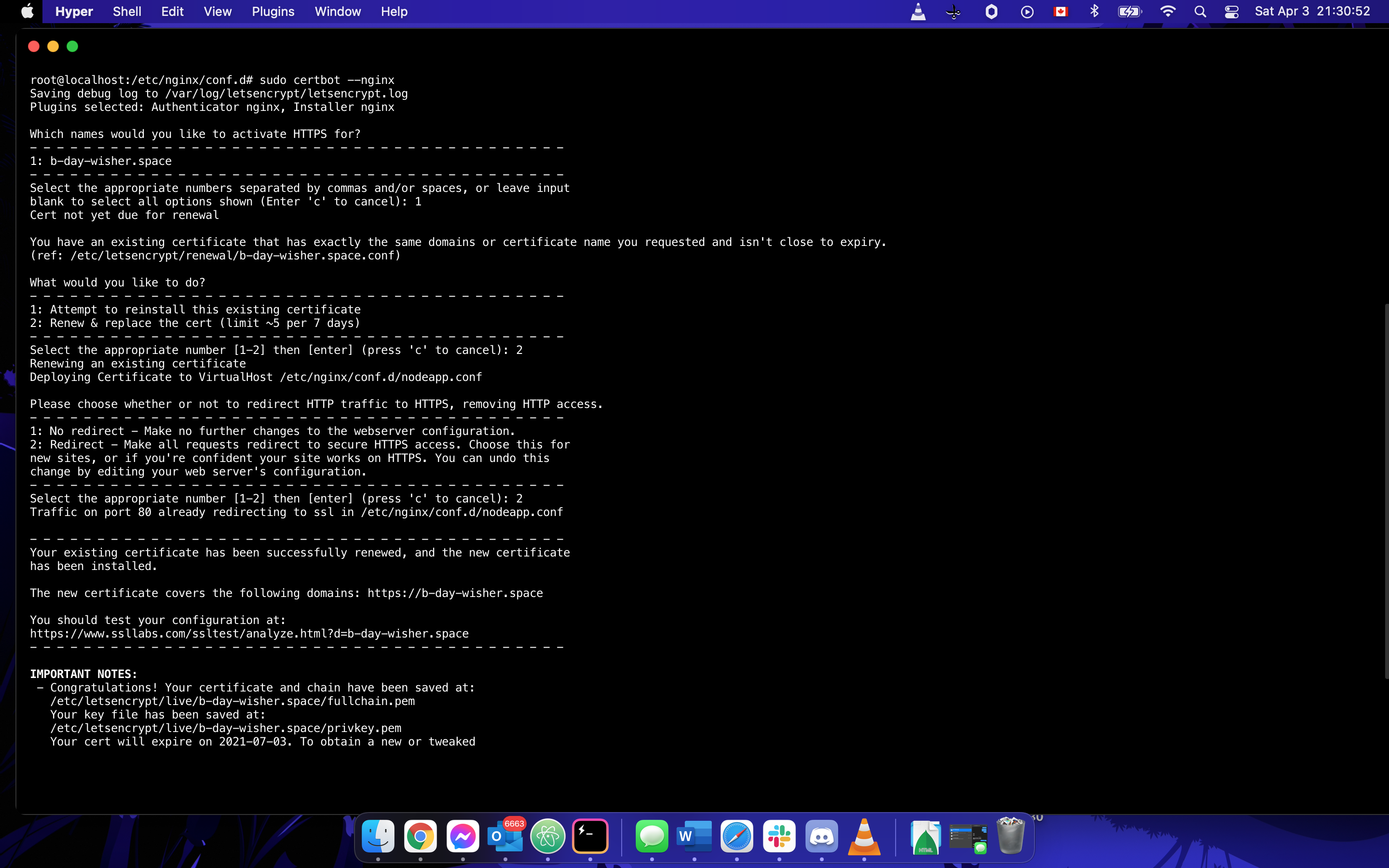1389x868 pixels.
Task: Click the Wi-Fi status menu
Action: click(x=1168, y=12)
